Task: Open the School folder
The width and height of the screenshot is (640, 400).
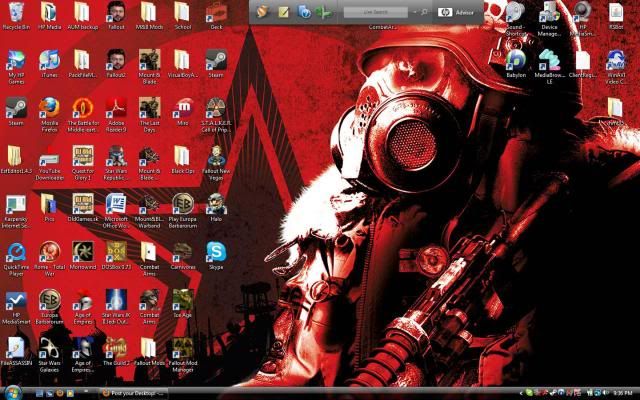Action: [182, 16]
